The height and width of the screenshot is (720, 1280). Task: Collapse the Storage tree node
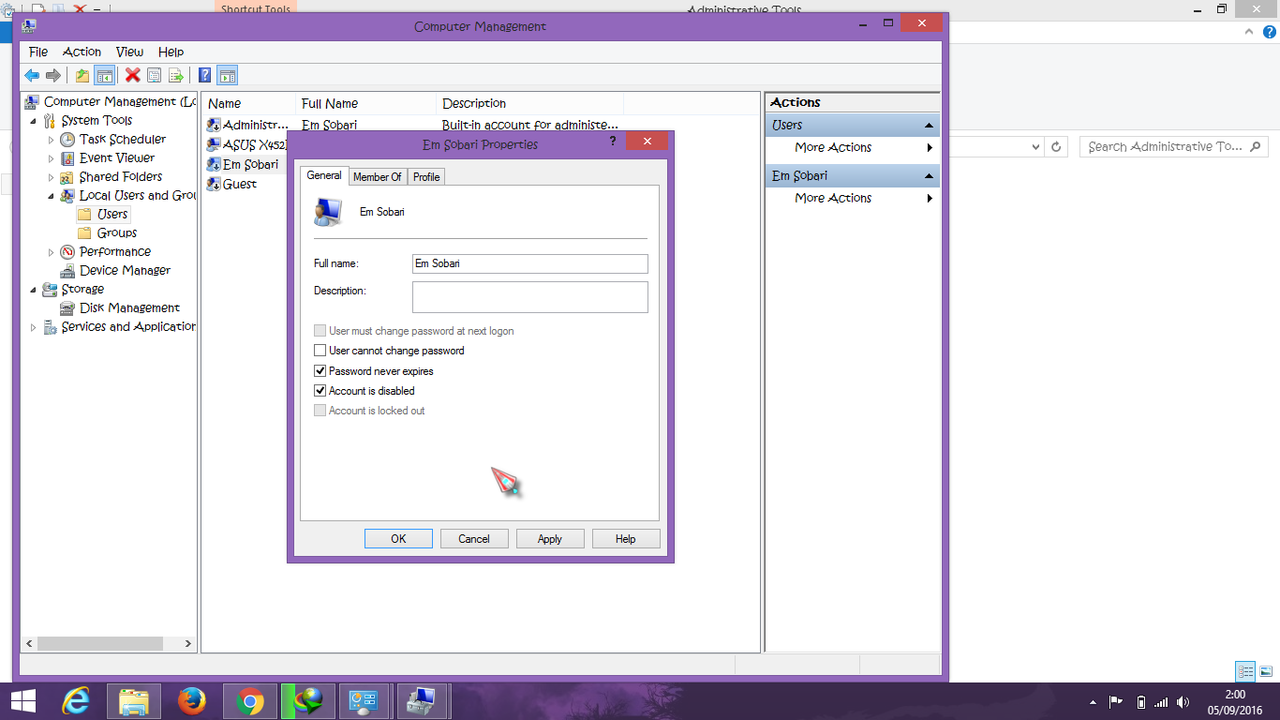point(33,290)
